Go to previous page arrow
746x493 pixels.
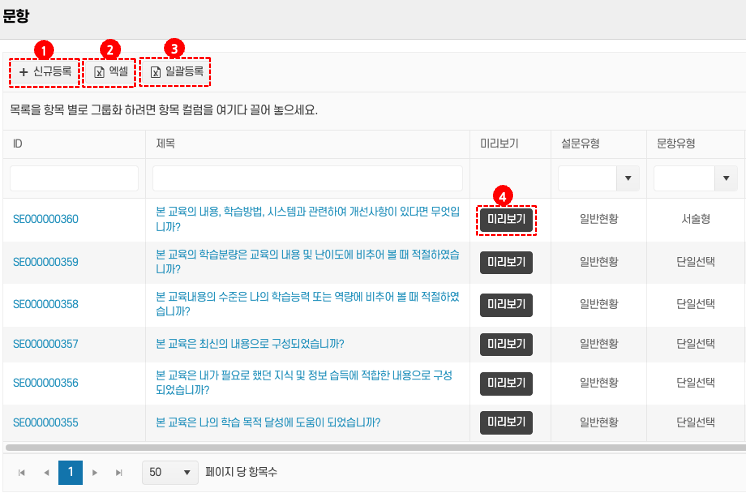[x=46, y=472]
